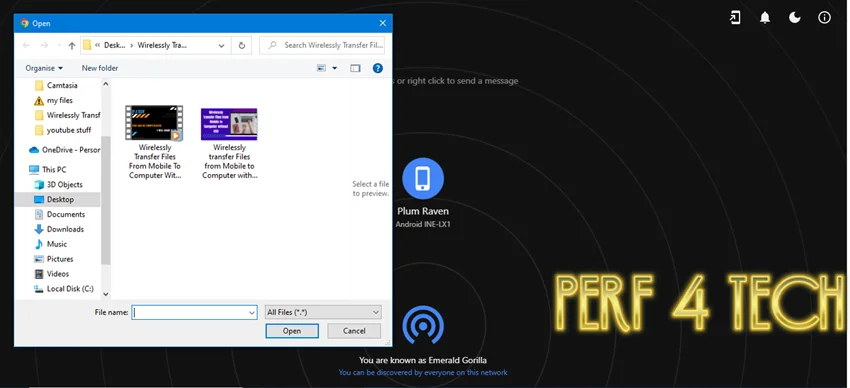Click the Cancel button
This screenshot has width=850, height=388.
(354, 331)
